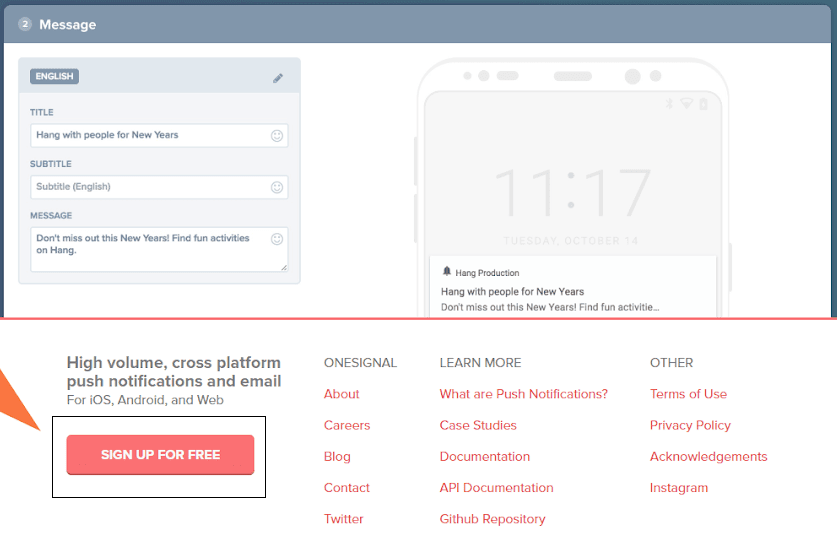Open the Terms of Use link
Screen dimensions: 837x536
[689, 394]
